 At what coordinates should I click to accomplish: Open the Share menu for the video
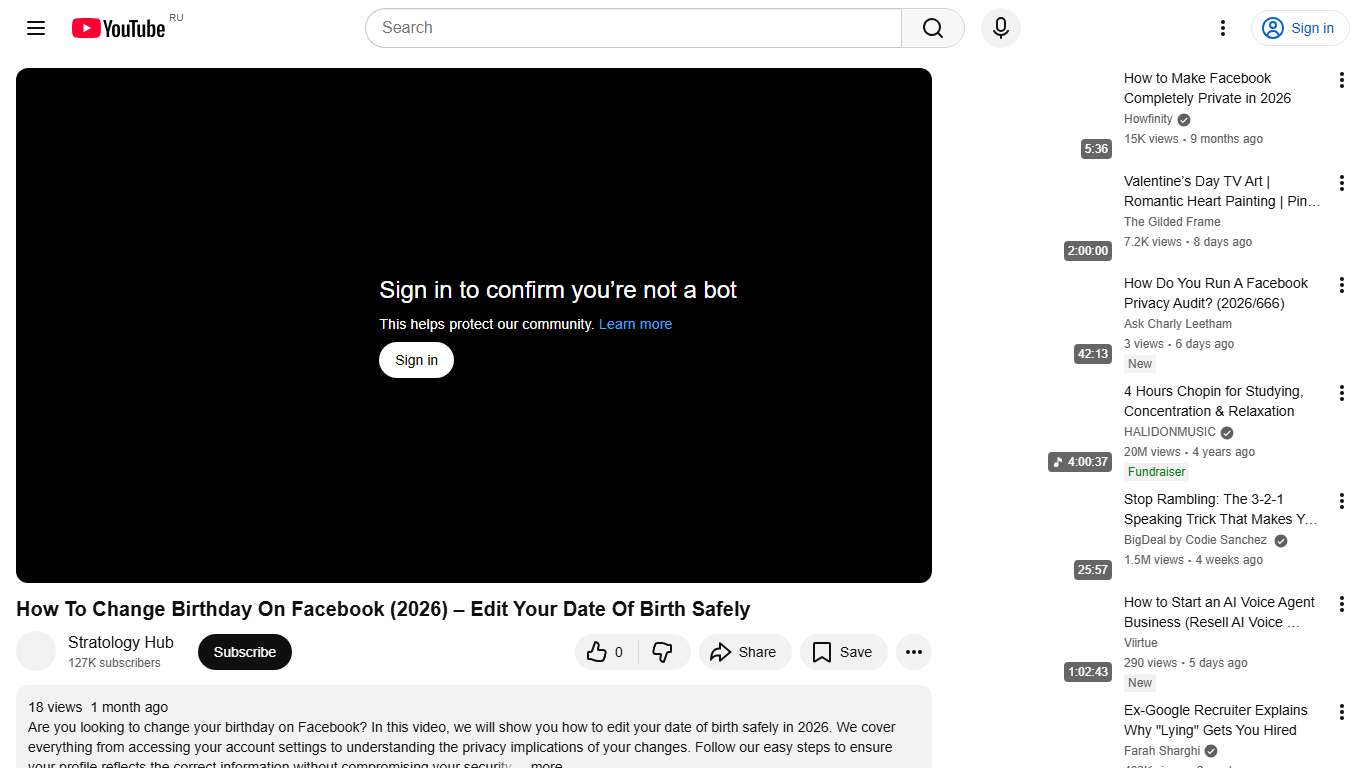[x=744, y=651]
